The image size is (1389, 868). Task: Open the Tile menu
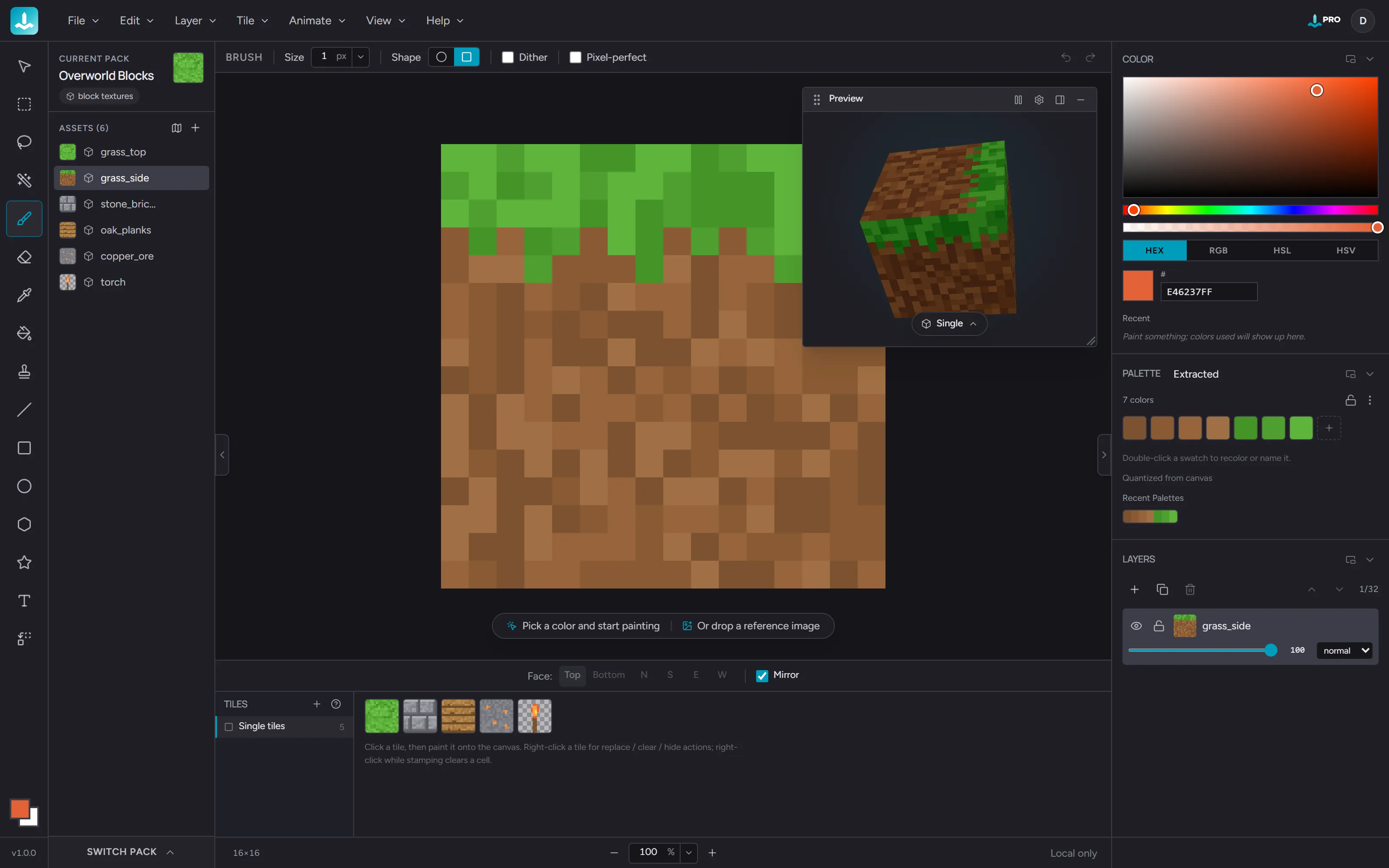coord(252,21)
